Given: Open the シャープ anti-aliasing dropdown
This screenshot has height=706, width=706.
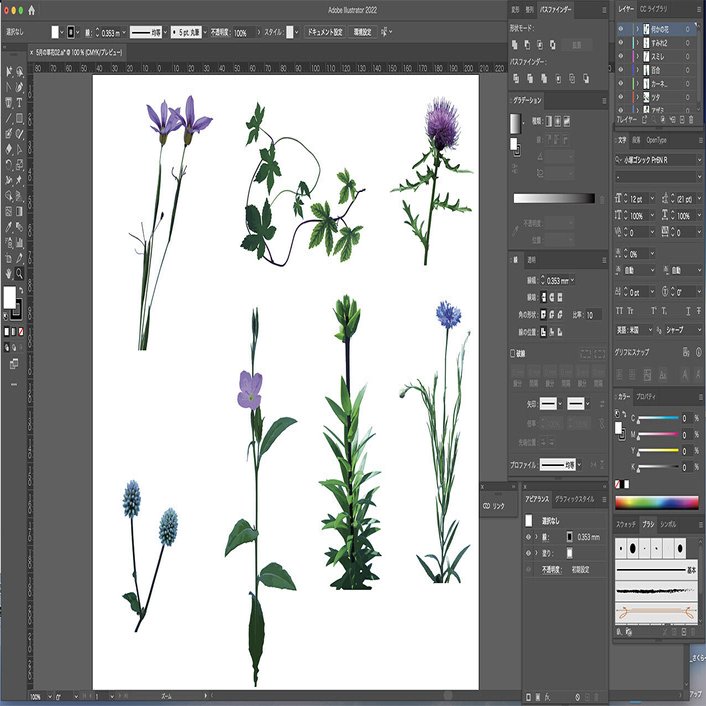Looking at the screenshot, I should (699, 330).
